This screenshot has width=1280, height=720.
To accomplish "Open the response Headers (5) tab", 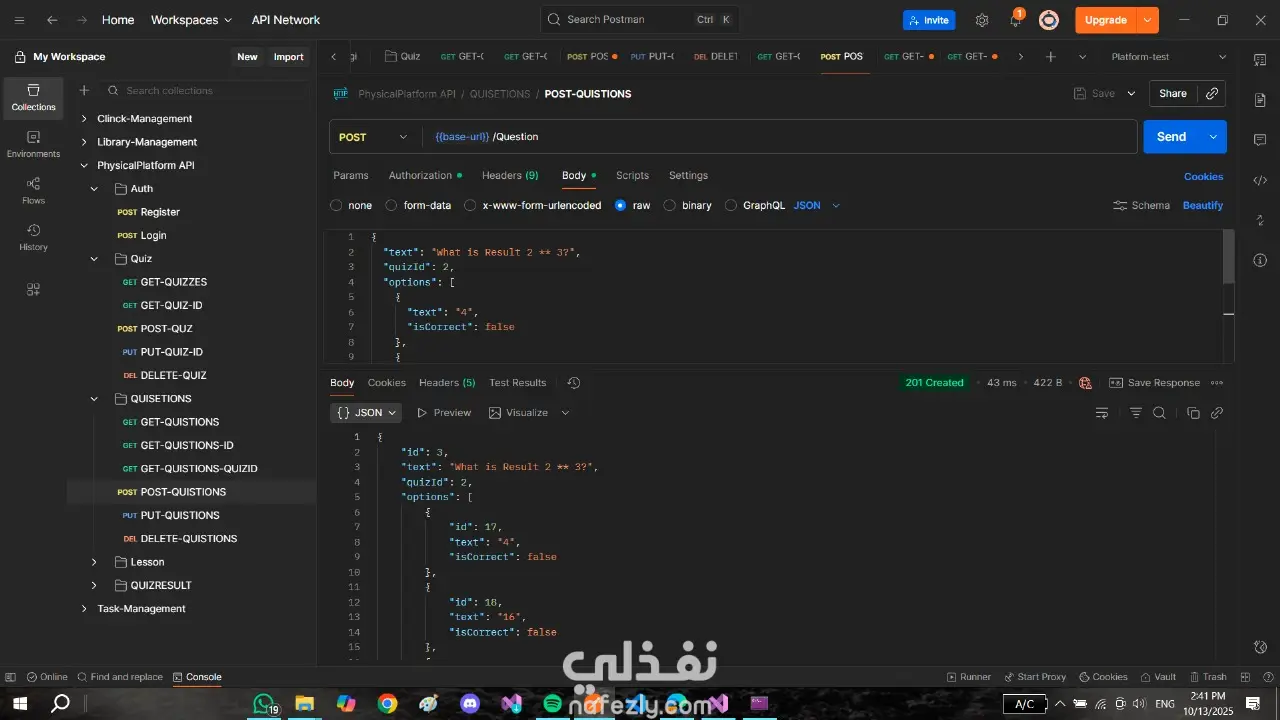I will coord(447,383).
